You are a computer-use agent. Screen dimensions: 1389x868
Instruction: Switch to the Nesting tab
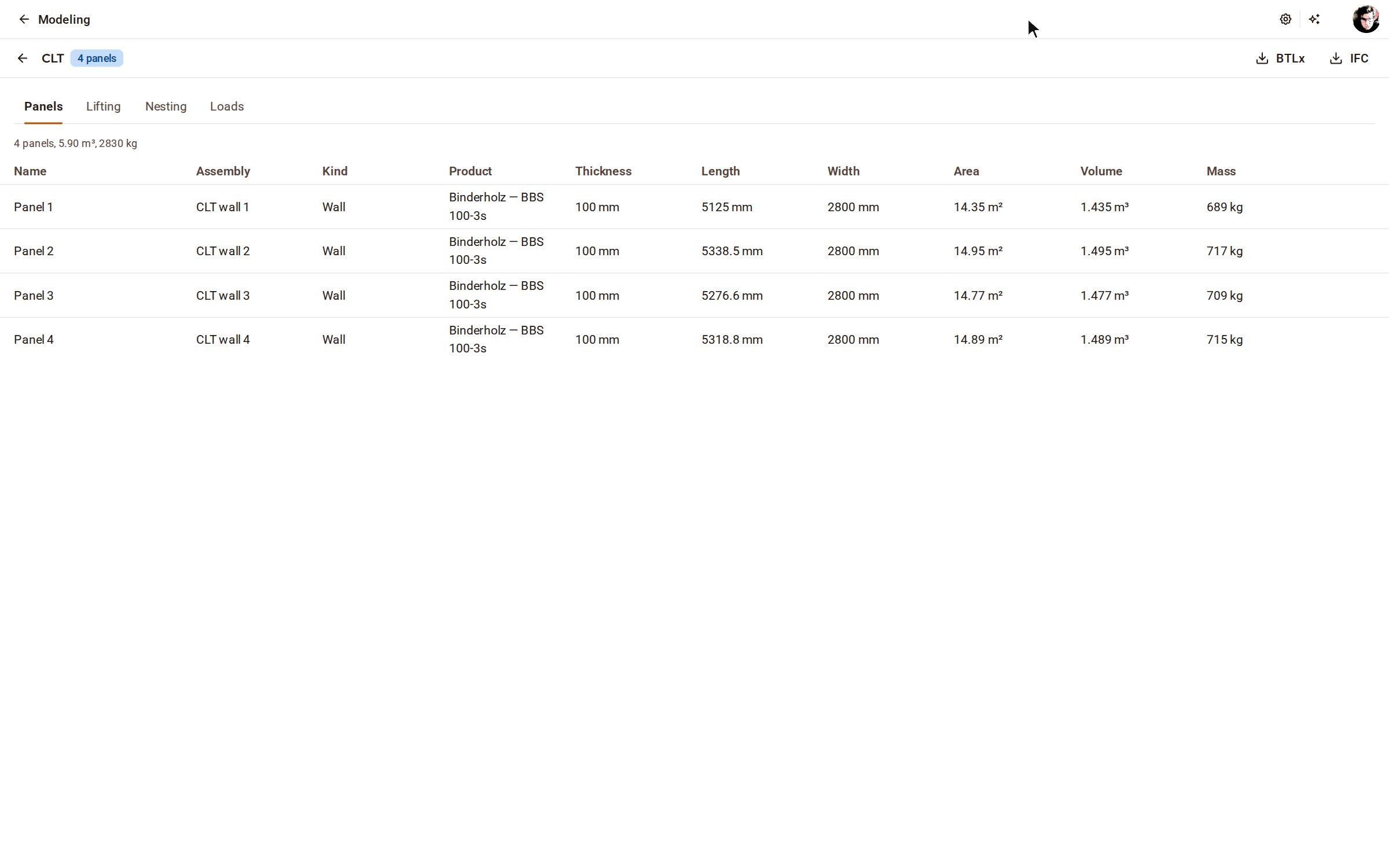166,106
